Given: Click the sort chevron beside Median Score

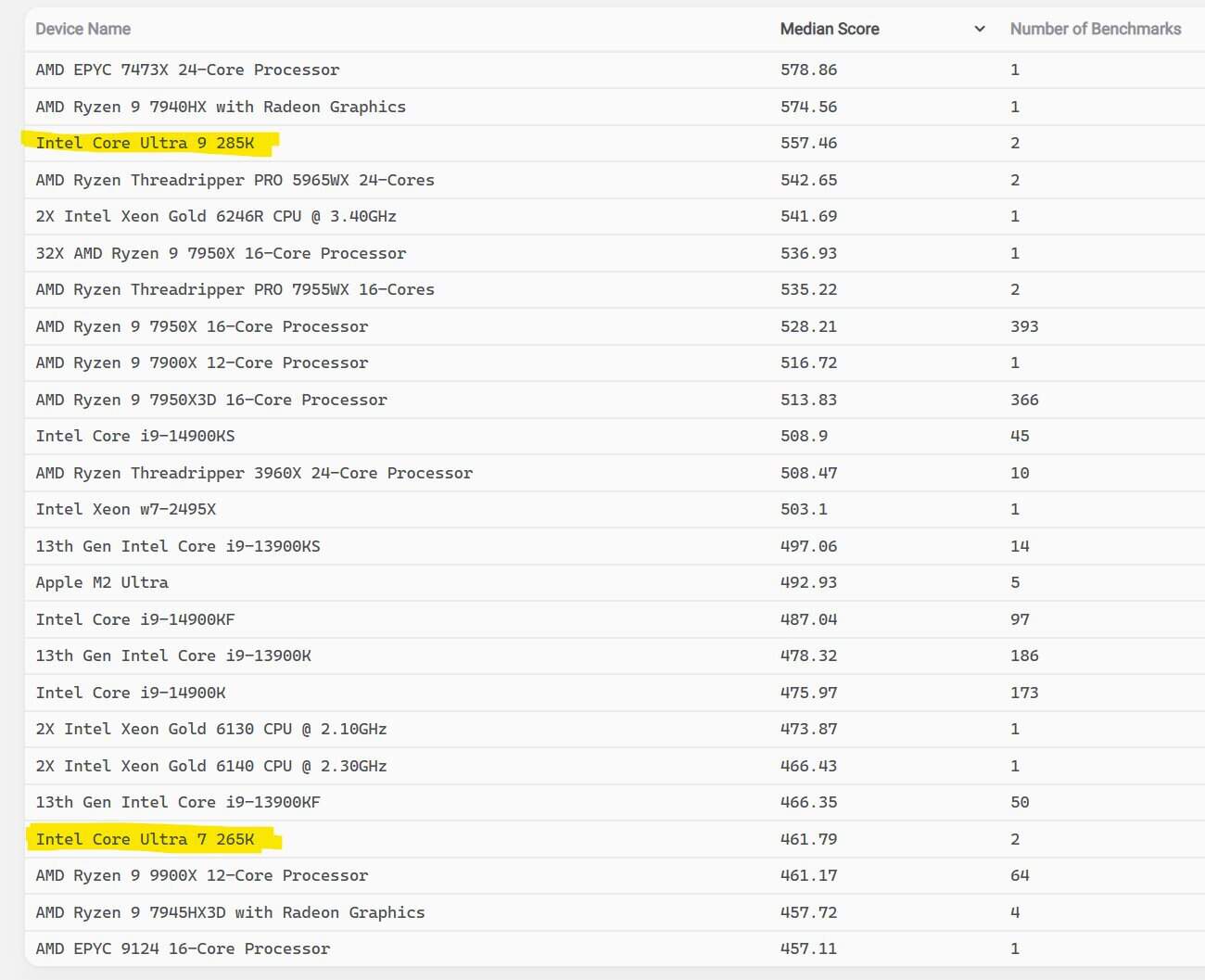Looking at the screenshot, I should coord(980,29).
